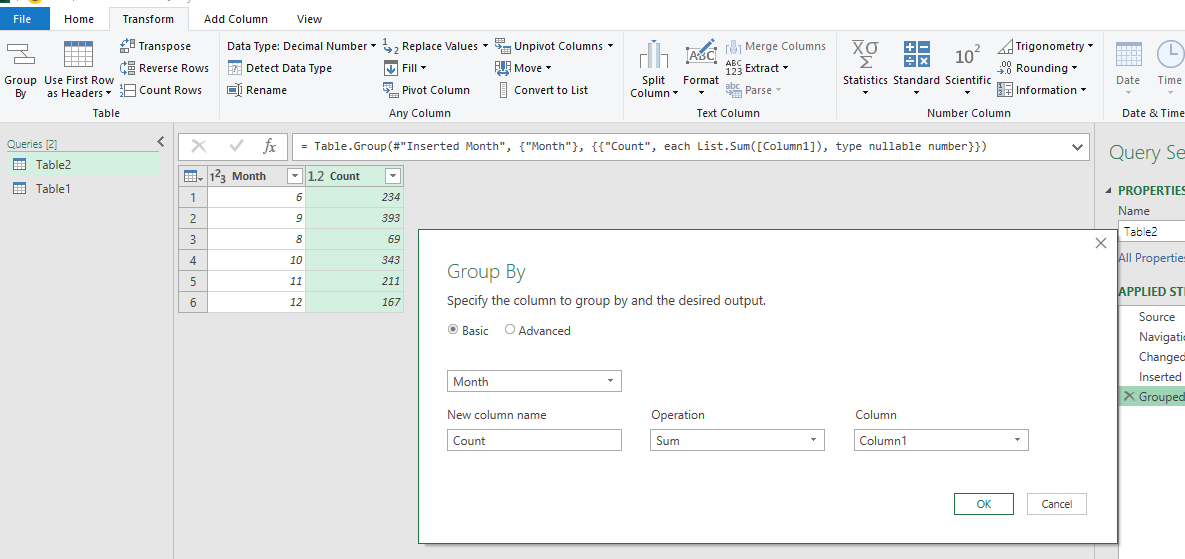Image resolution: width=1185 pixels, height=559 pixels.
Task: Expand the formula bar
Action: 1078,147
